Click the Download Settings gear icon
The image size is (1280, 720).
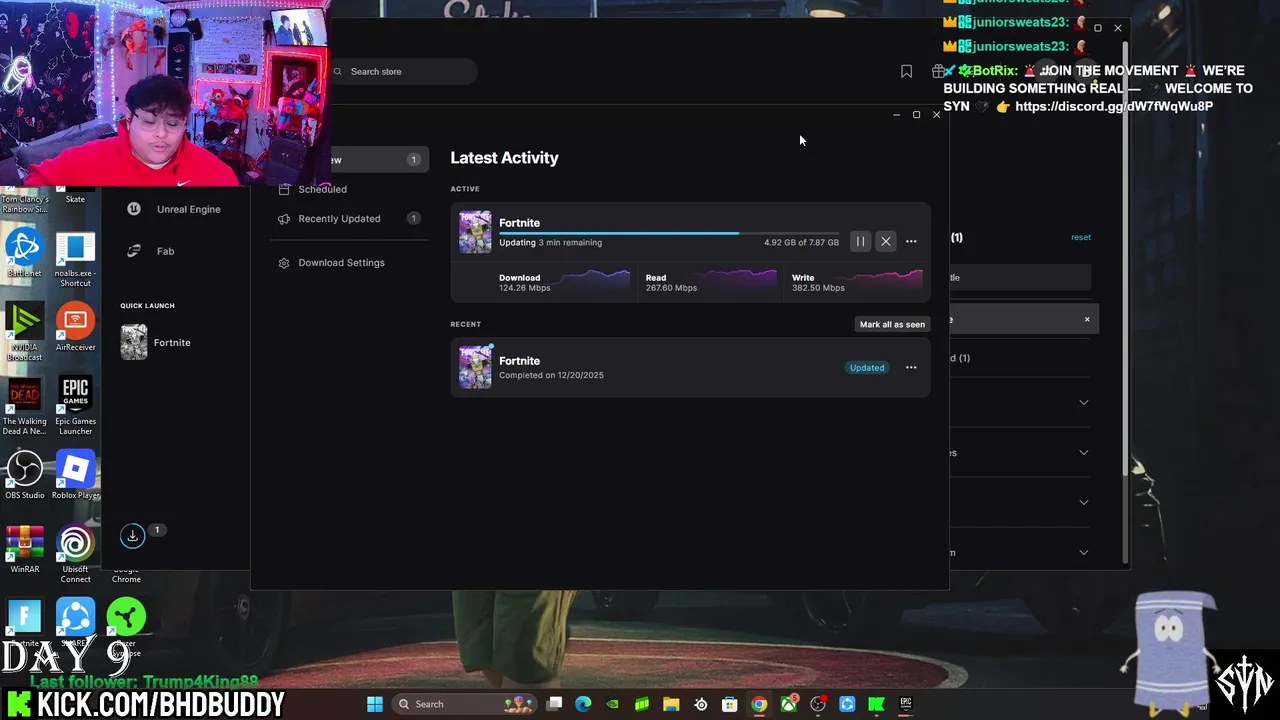pos(284,263)
